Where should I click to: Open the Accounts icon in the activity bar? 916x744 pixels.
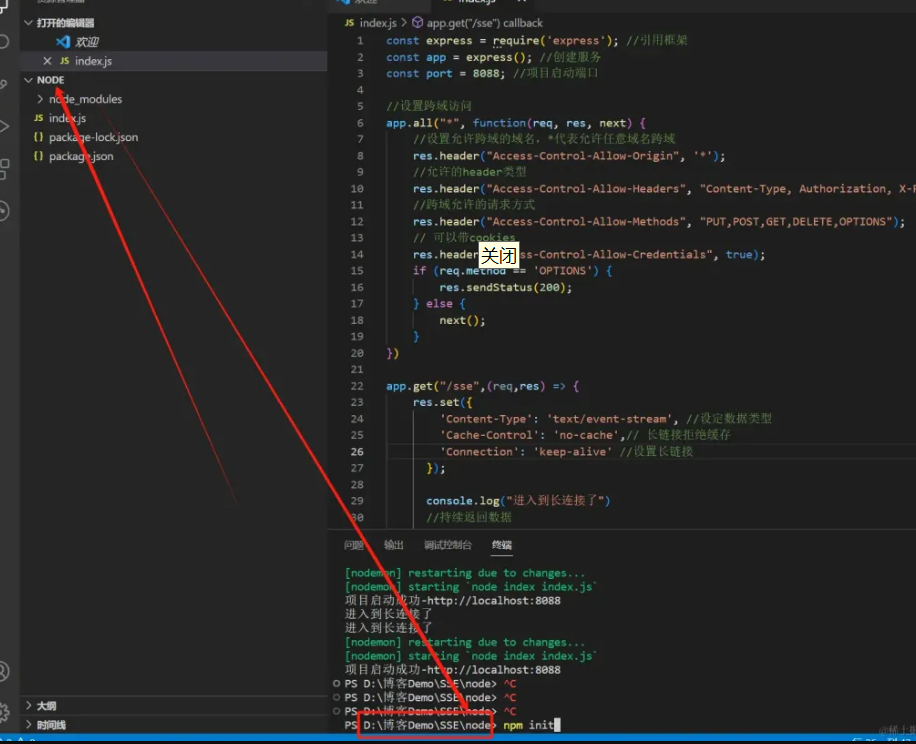(x=4, y=671)
